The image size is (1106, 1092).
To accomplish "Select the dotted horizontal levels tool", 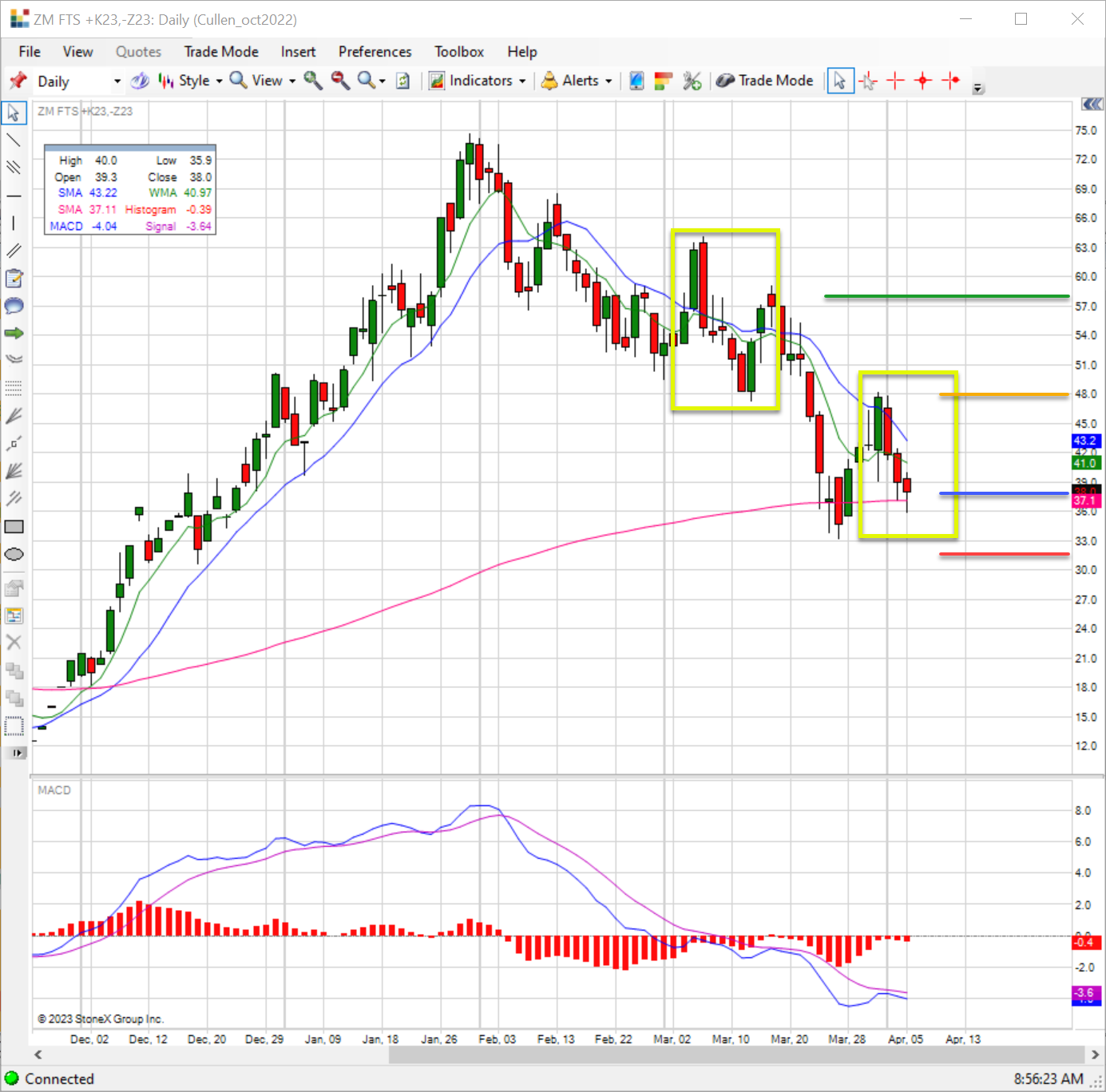I will (14, 389).
